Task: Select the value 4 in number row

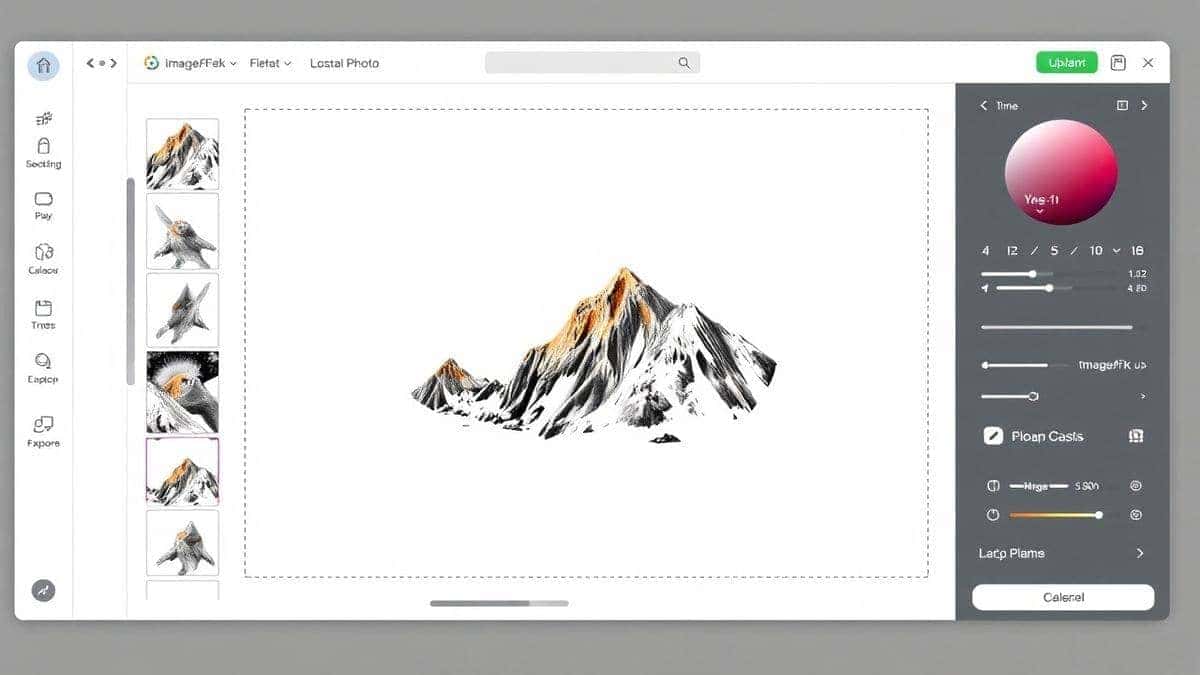Action: point(986,251)
